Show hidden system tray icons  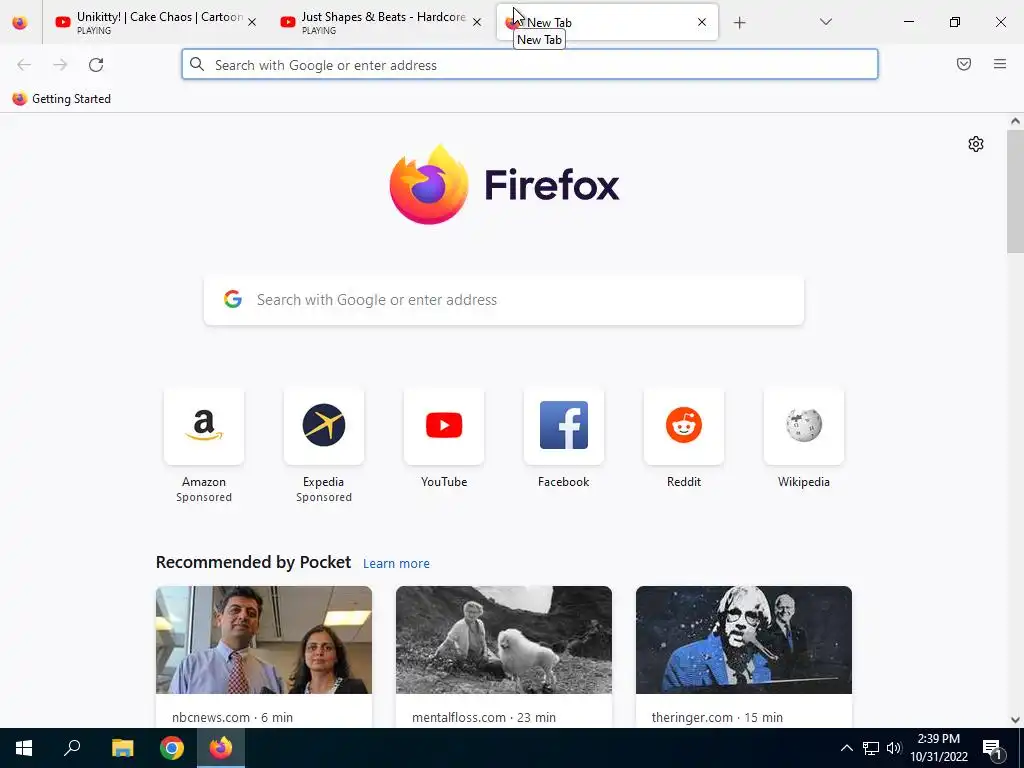click(x=846, y=748)
